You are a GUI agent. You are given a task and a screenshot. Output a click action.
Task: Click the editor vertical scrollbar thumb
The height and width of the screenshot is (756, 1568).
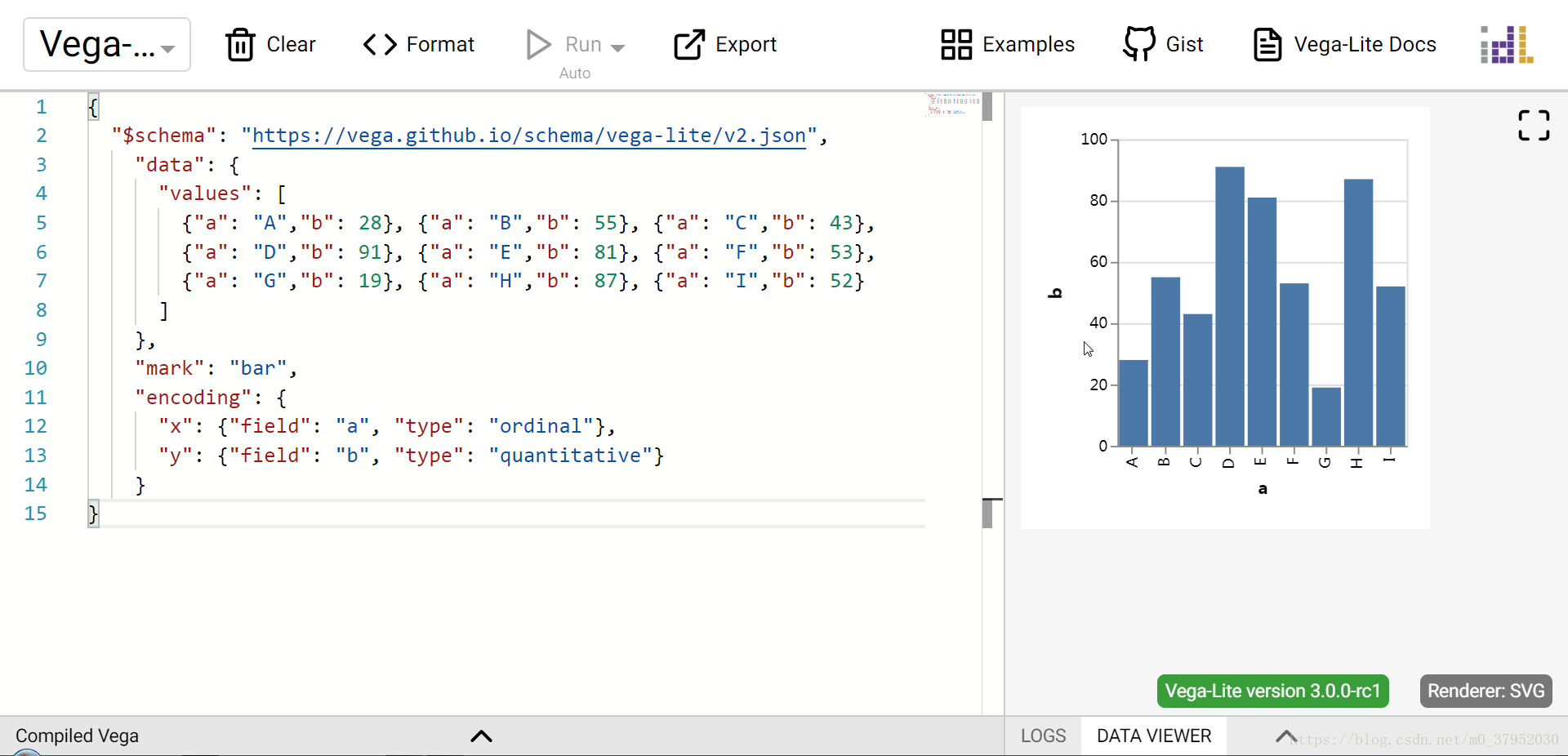[987, 107]
